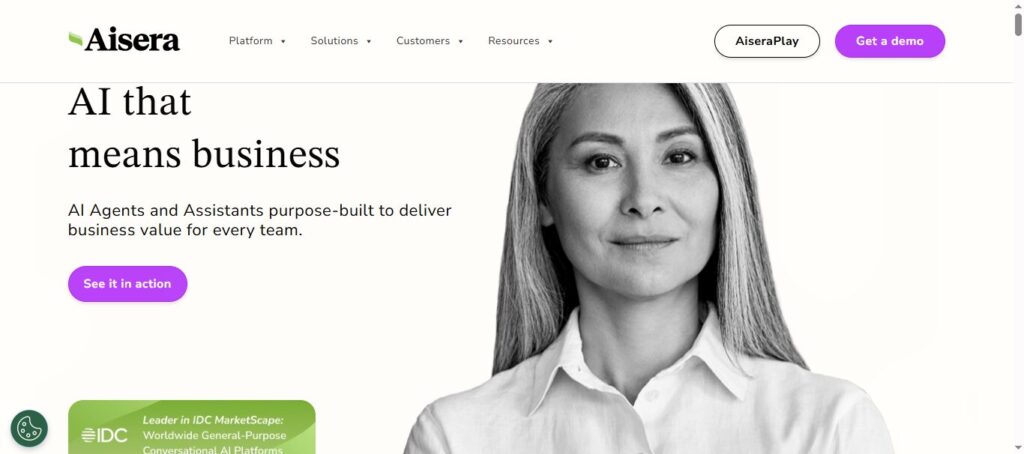This screenshot has width=1024, height=454.
Task: Click the purple Get a demo button
Action: [889, 41]
